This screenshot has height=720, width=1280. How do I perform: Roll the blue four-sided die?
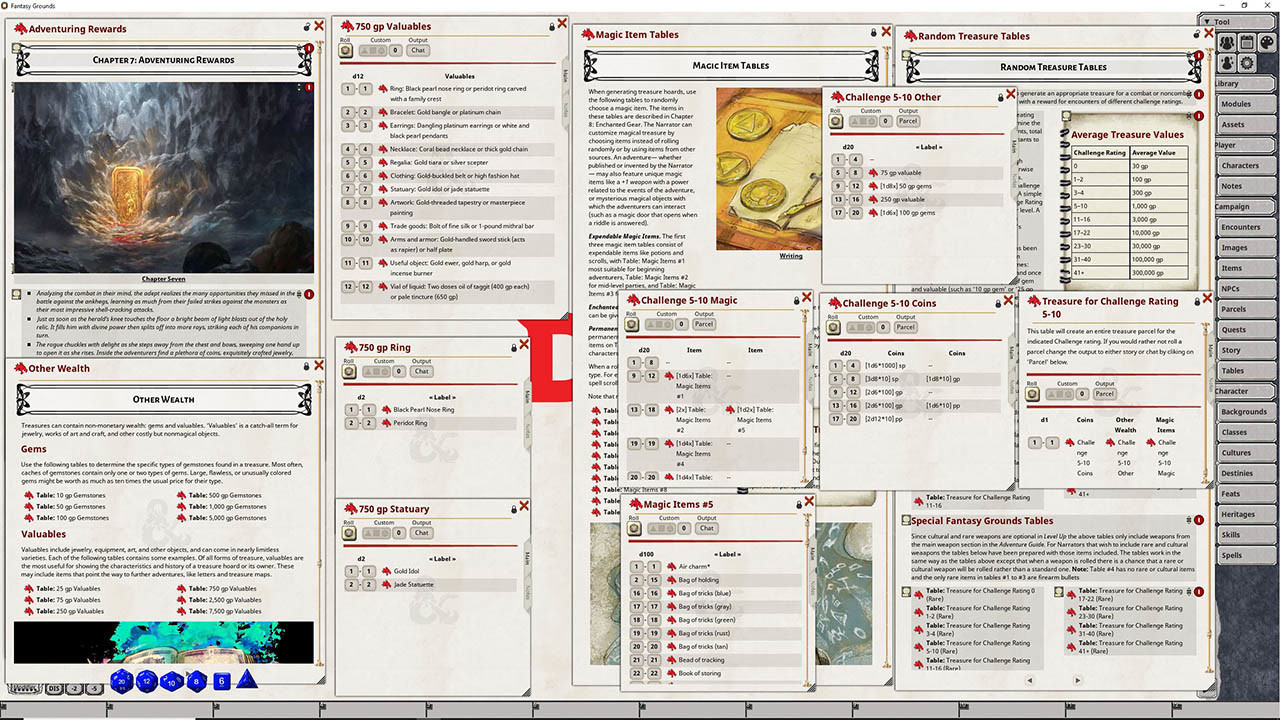click(x=247, y=682)
